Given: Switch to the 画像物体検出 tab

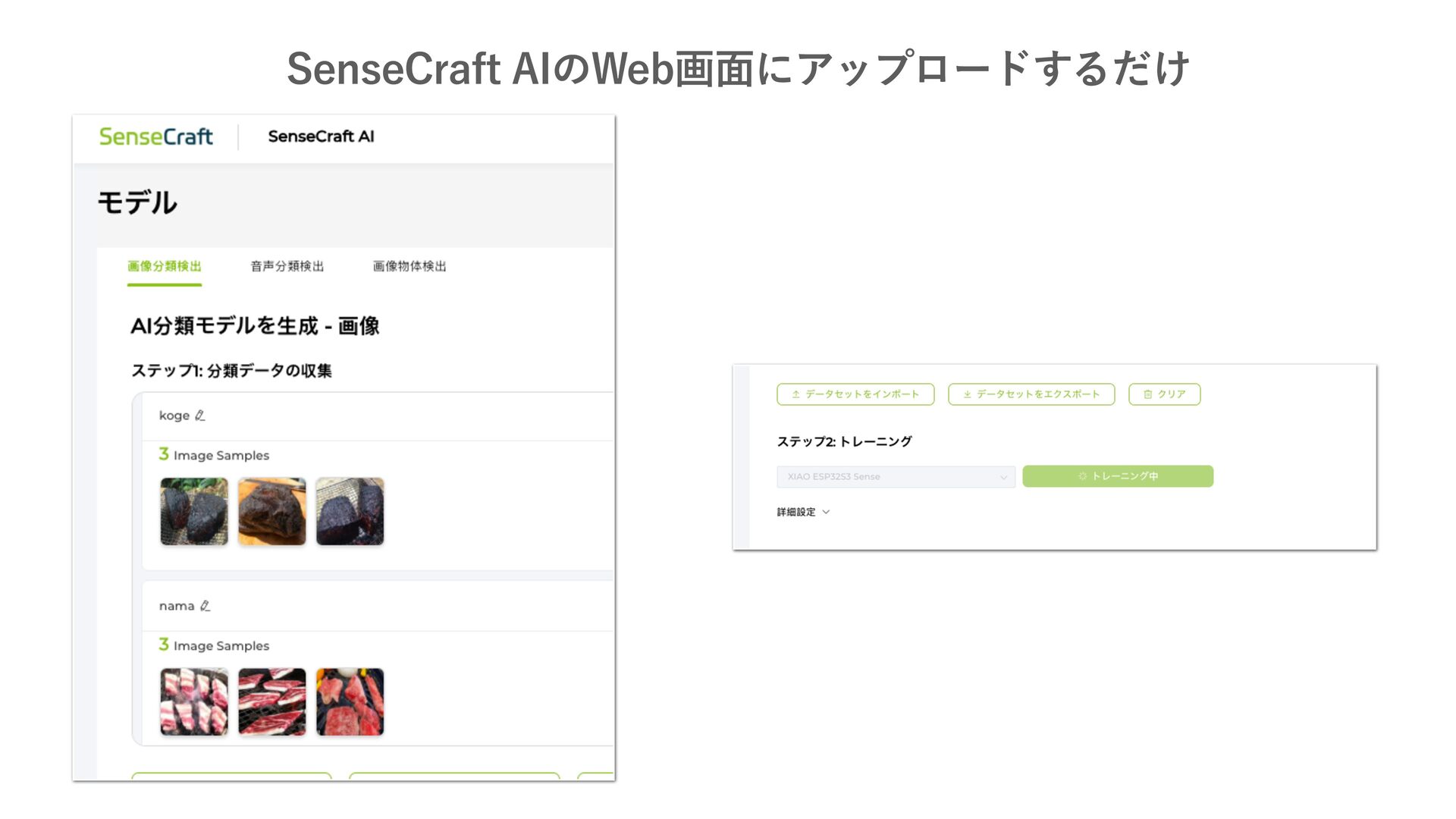Looking at the screenshot, I should point(409,266).
